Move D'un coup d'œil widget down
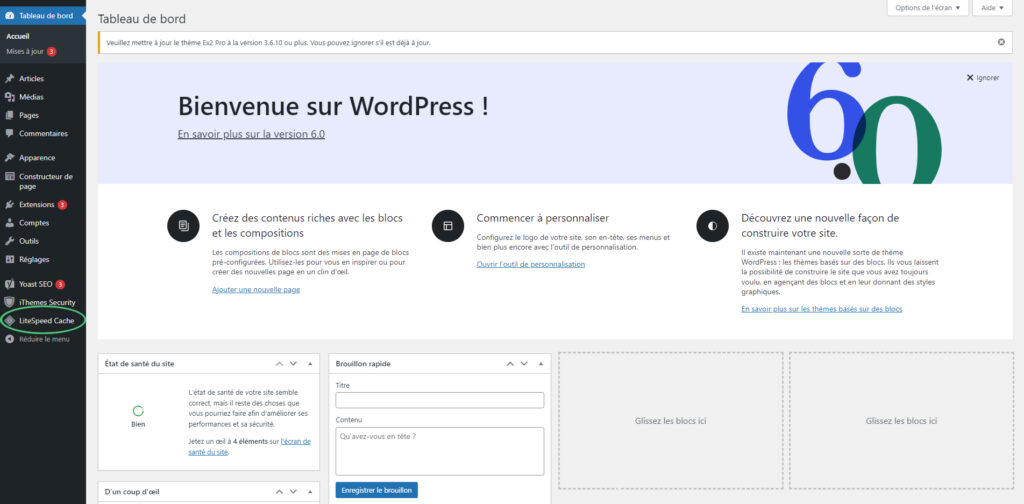This screenshot has height=504, width=1024. coord(293,492)
